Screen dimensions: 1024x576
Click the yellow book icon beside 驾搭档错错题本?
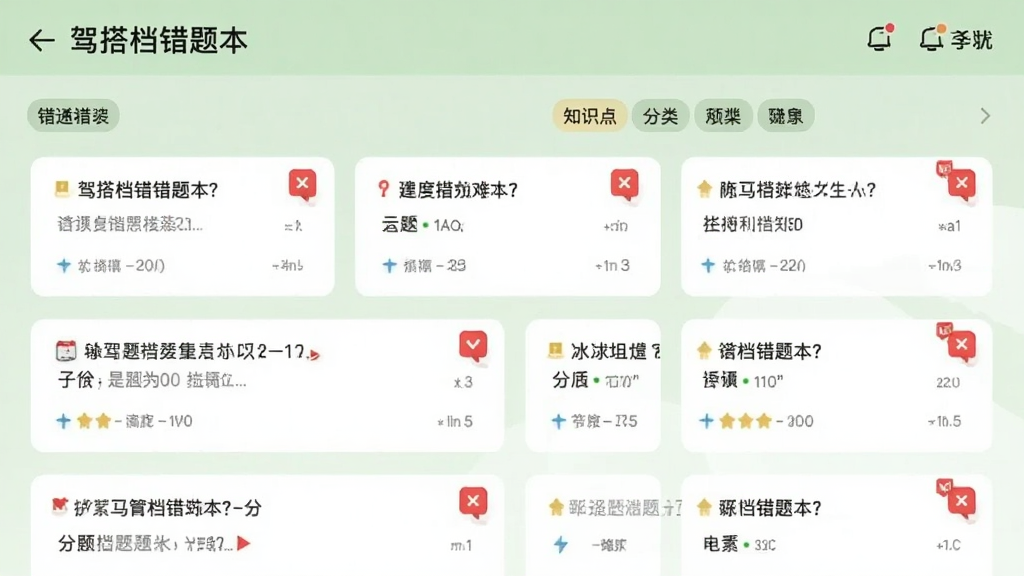coord(62,189)
